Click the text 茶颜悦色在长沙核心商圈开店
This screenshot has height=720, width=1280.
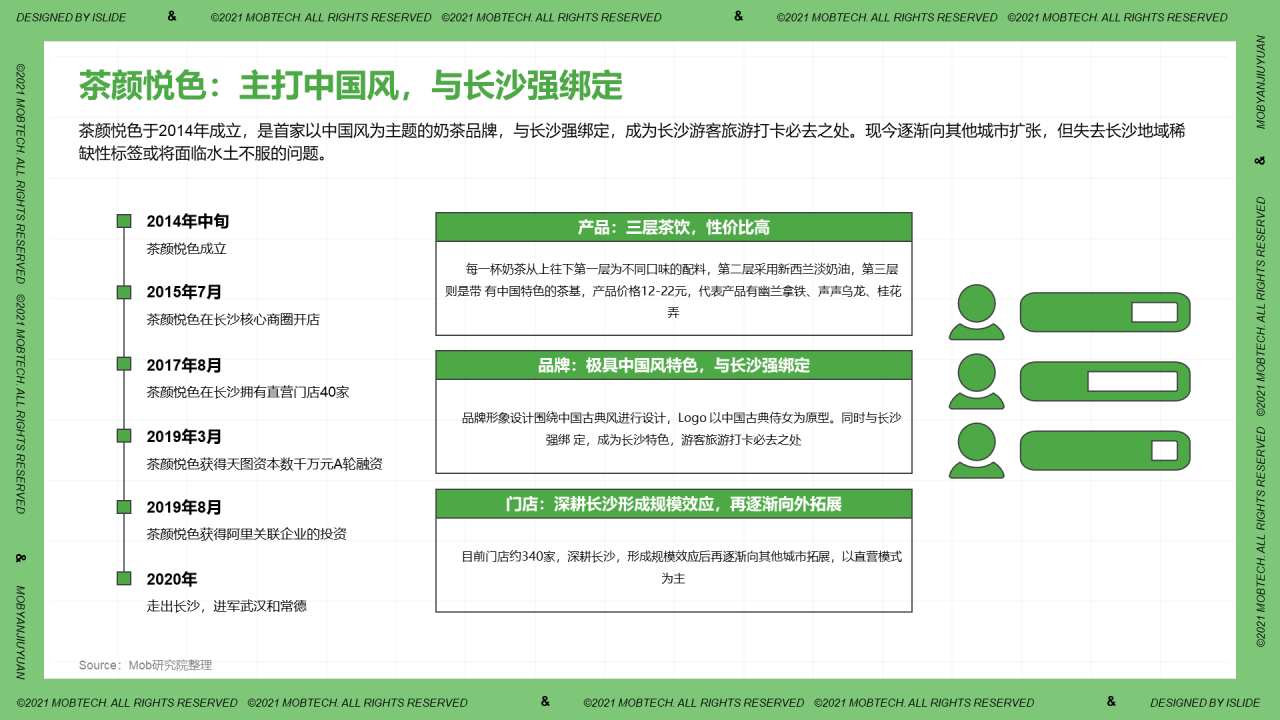233,319
